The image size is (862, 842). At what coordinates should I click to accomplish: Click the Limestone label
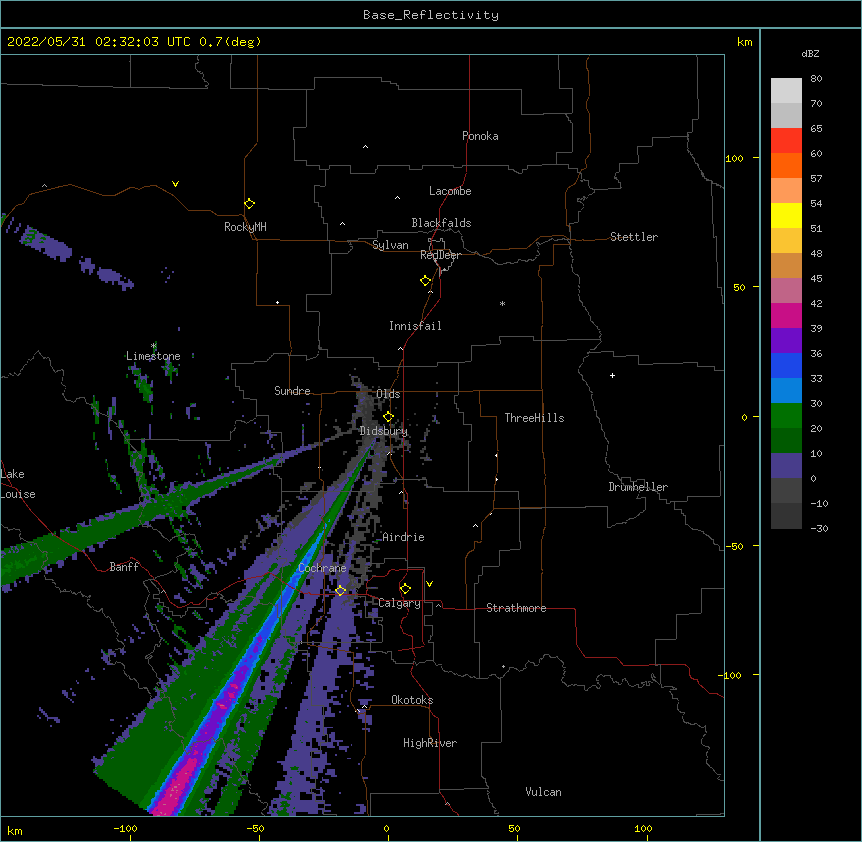(x=153, y=356)
